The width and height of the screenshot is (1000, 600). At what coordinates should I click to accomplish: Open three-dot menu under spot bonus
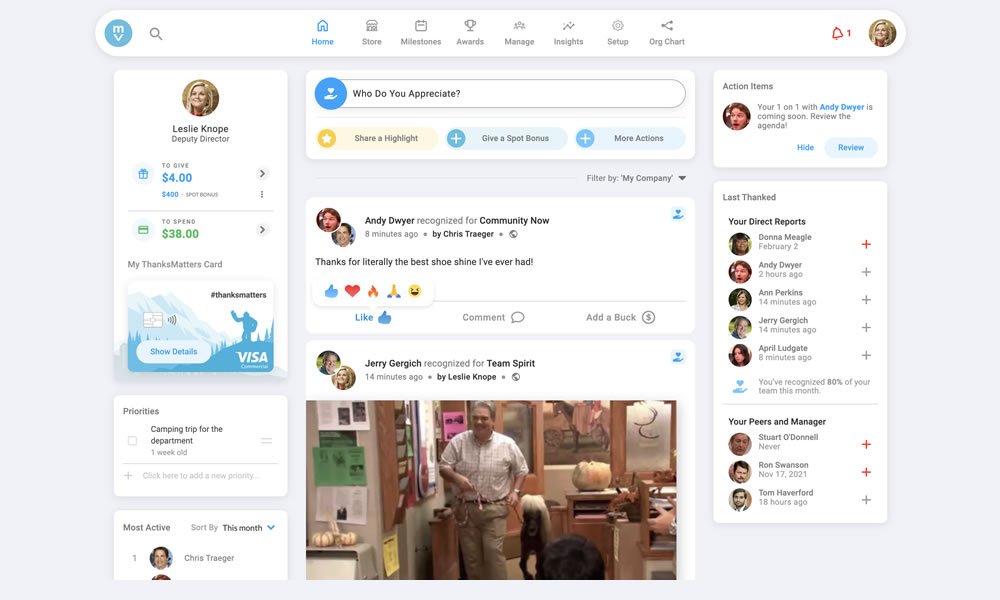click(x=262, y=194)
